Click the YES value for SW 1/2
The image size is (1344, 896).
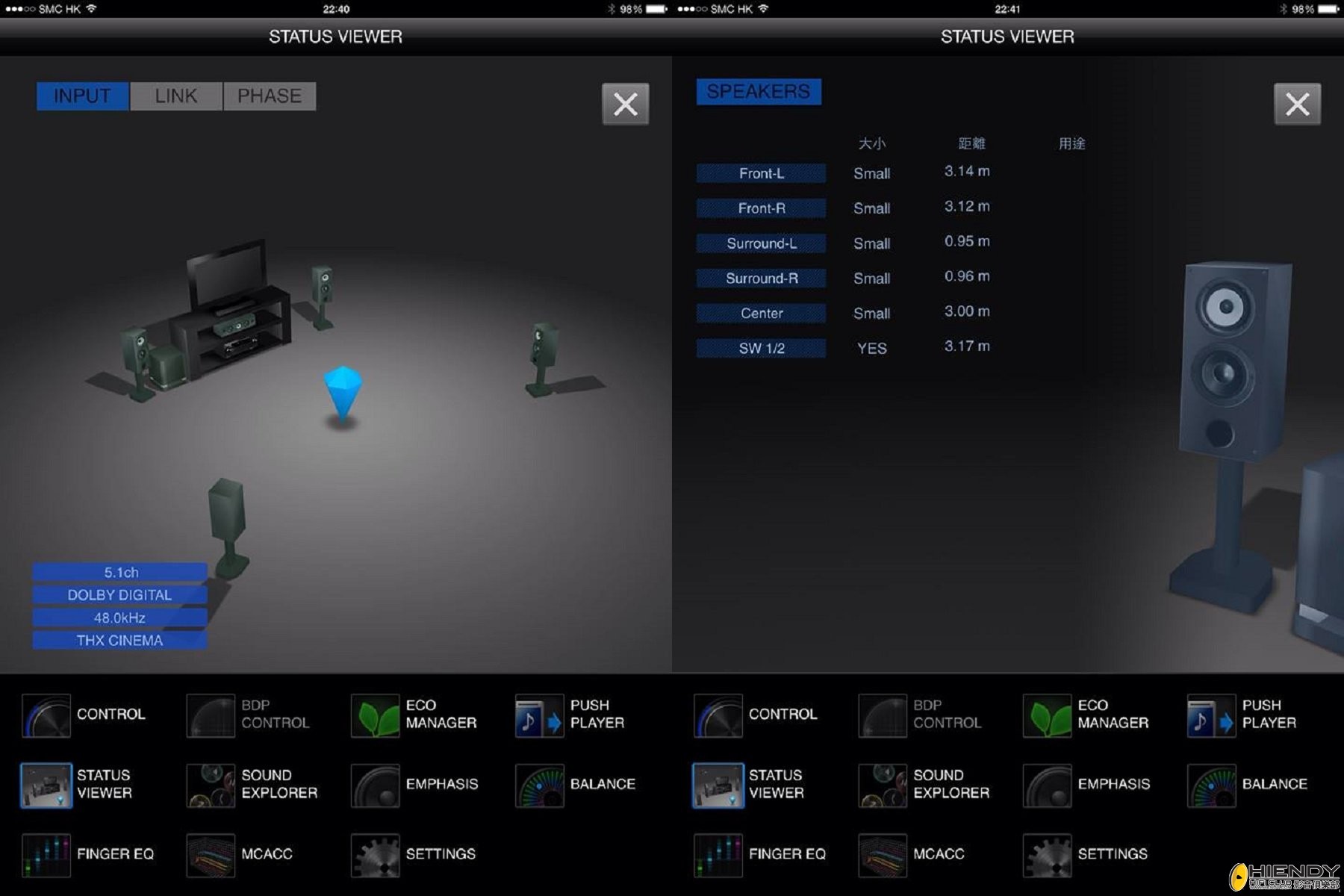pos(872,349)
